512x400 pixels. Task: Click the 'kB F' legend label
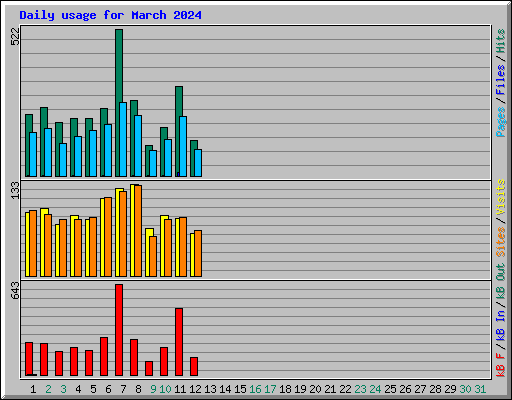[x=501, y=365]
